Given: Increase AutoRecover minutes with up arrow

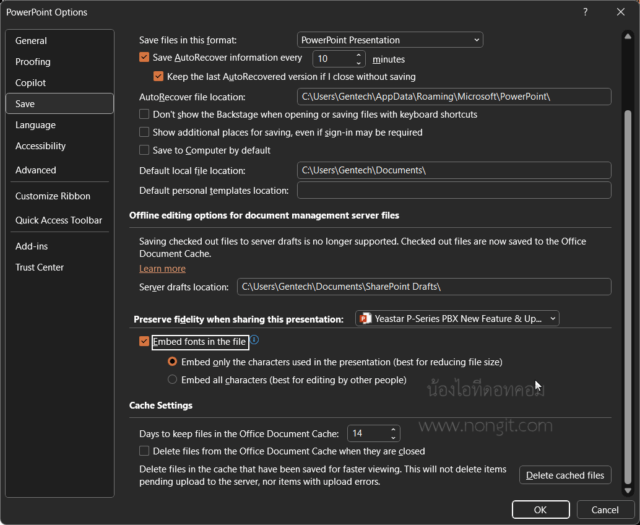Looking at the screenshot, I should 358,55.
